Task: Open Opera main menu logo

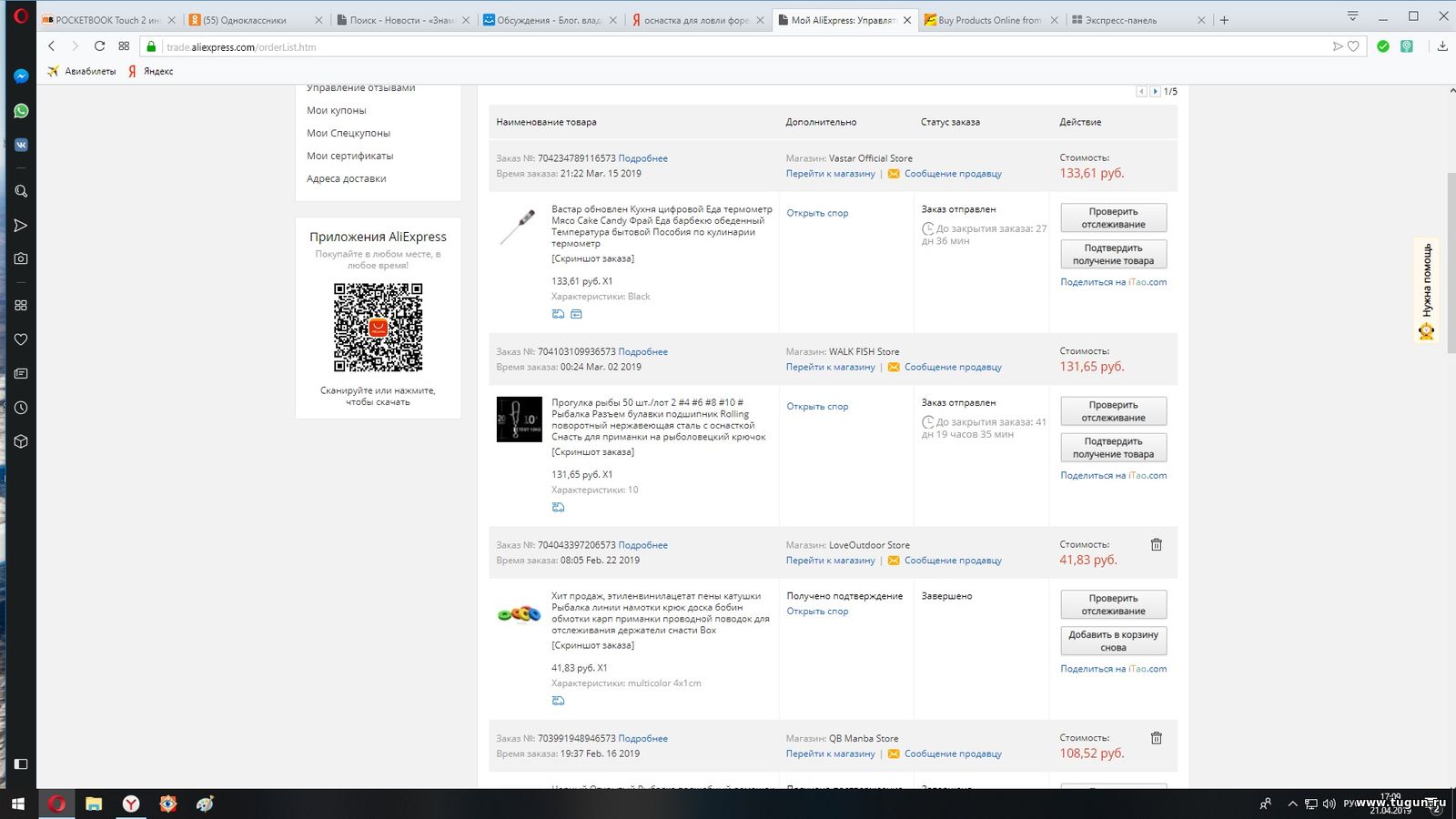Action: (21, 15)
